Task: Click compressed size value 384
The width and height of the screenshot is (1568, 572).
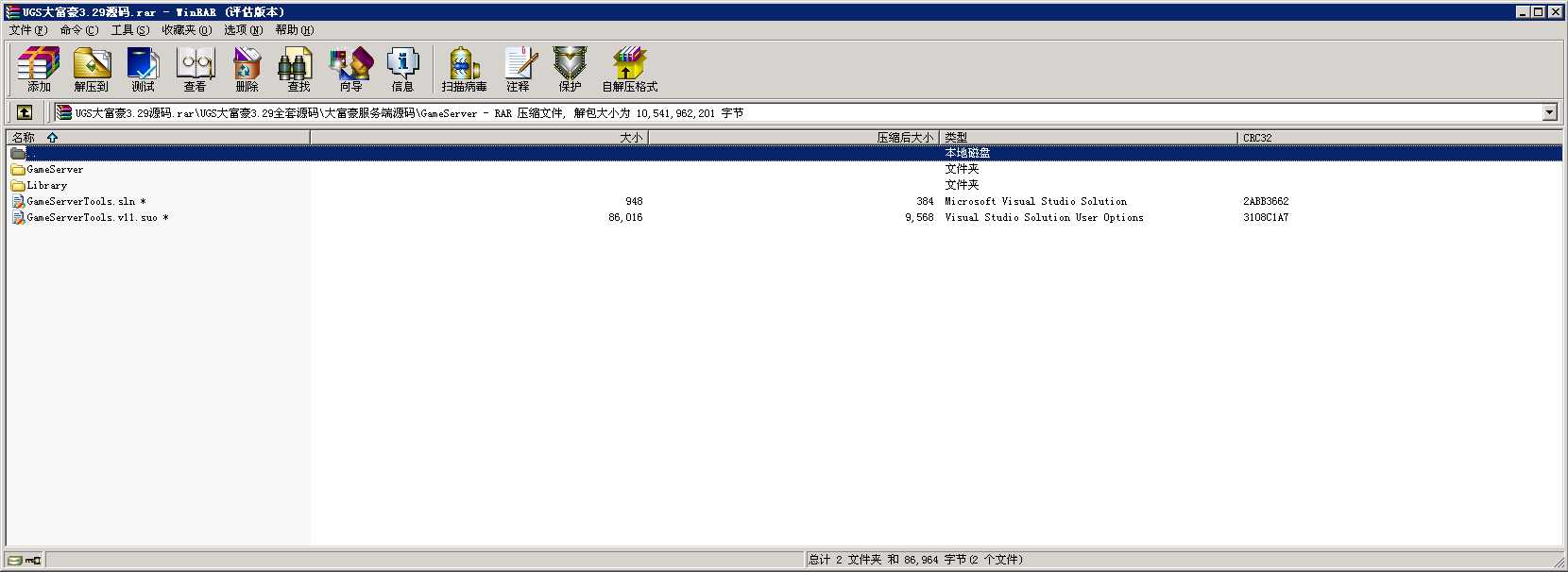Action: click(925, 202)
